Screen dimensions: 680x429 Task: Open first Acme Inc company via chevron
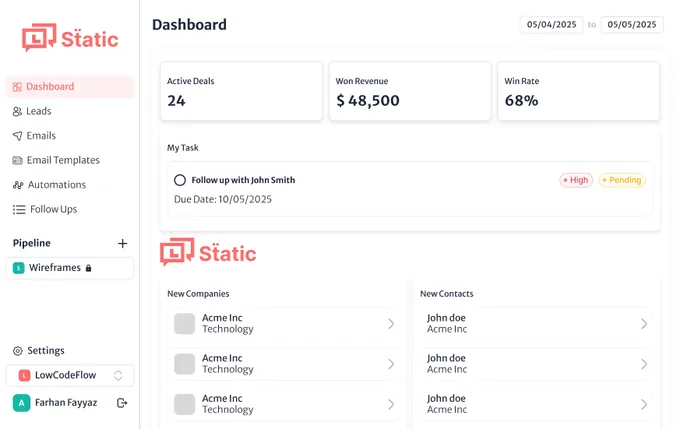(x=391, y=324)
